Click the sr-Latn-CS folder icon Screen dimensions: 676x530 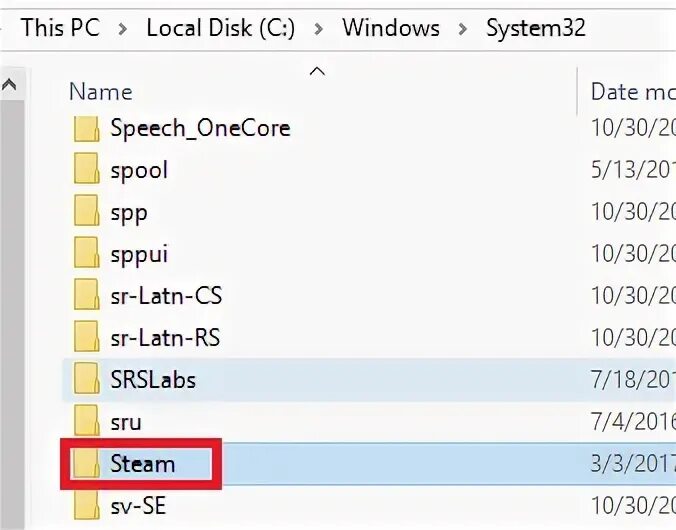(87, 296)
